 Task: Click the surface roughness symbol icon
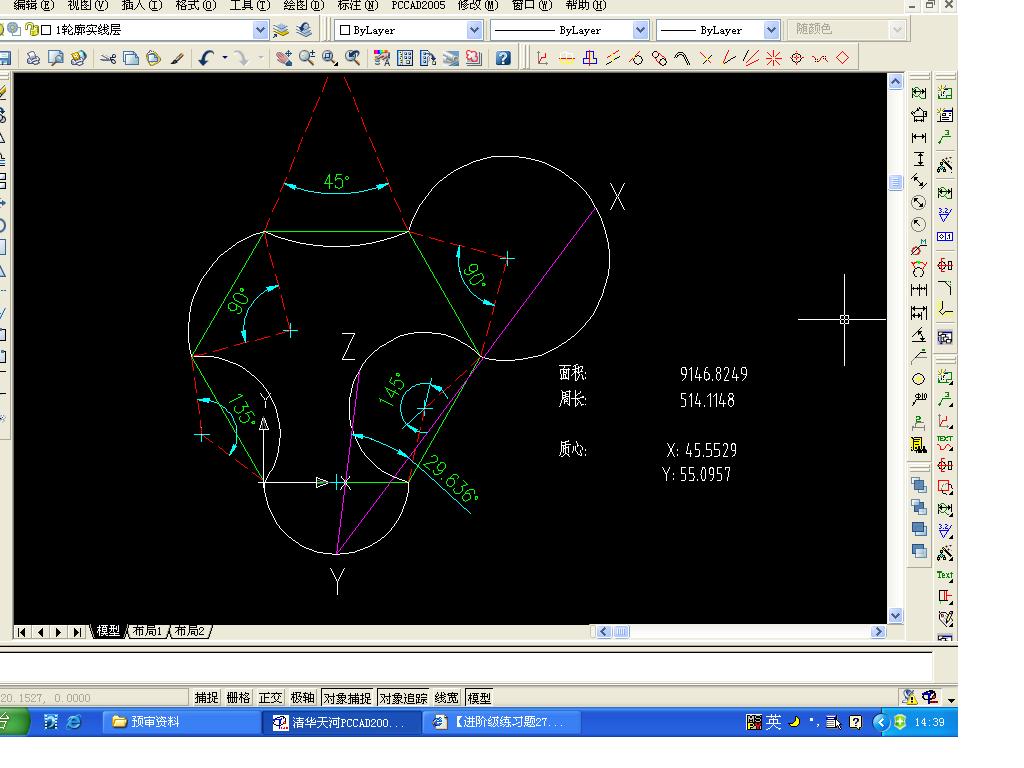[945, 214]
